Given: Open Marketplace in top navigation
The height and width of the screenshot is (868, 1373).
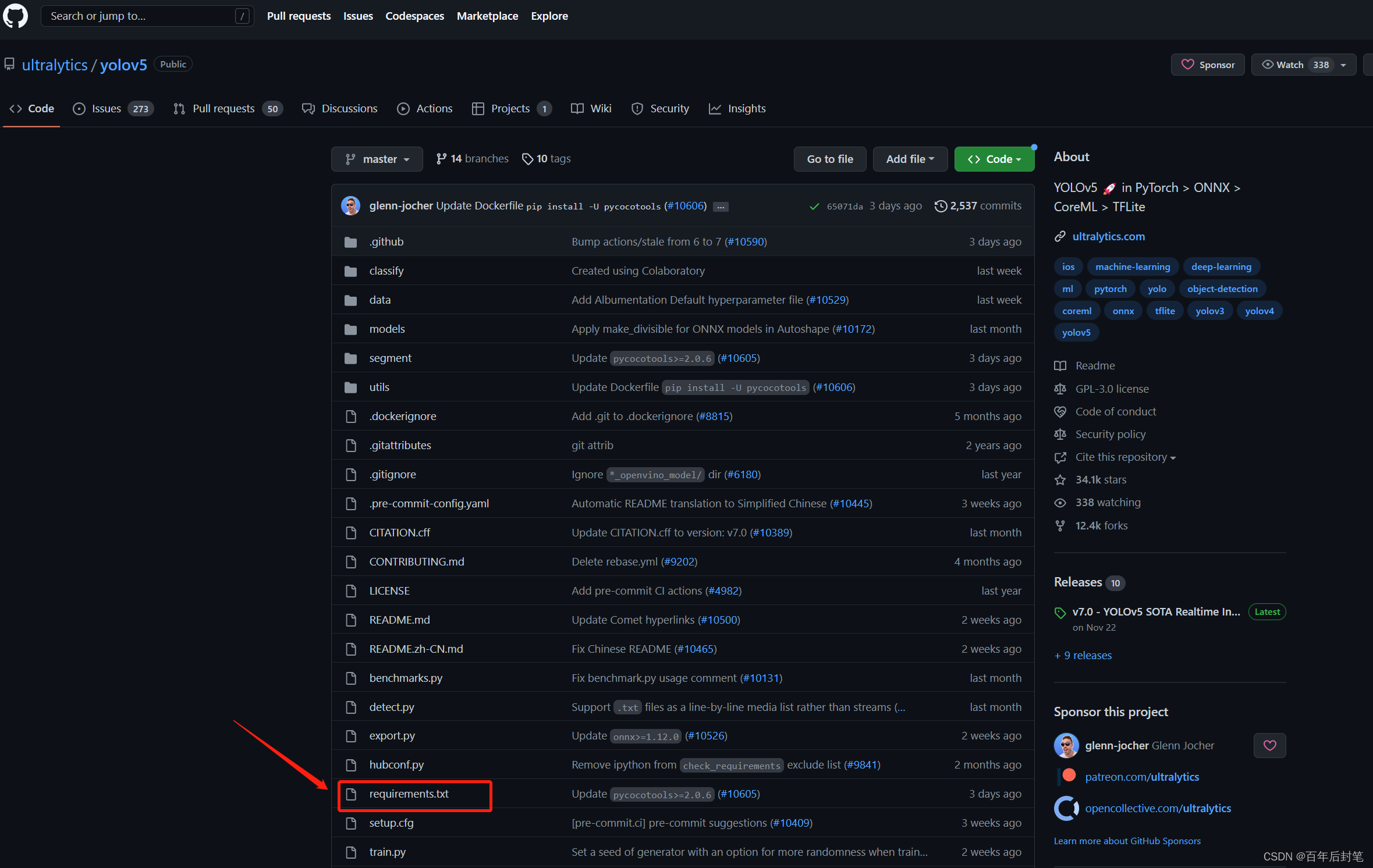Looking at the screenshot, I should pos(487,16).
